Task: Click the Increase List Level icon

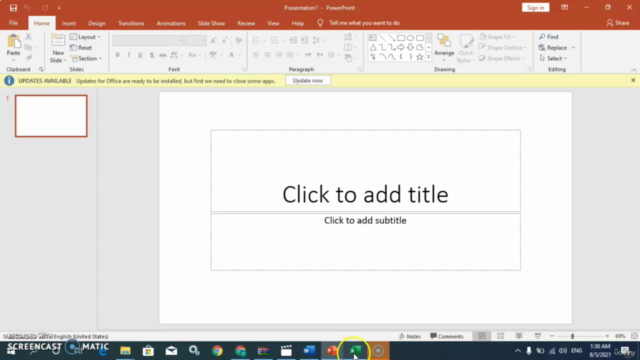Action: point(304,40)
